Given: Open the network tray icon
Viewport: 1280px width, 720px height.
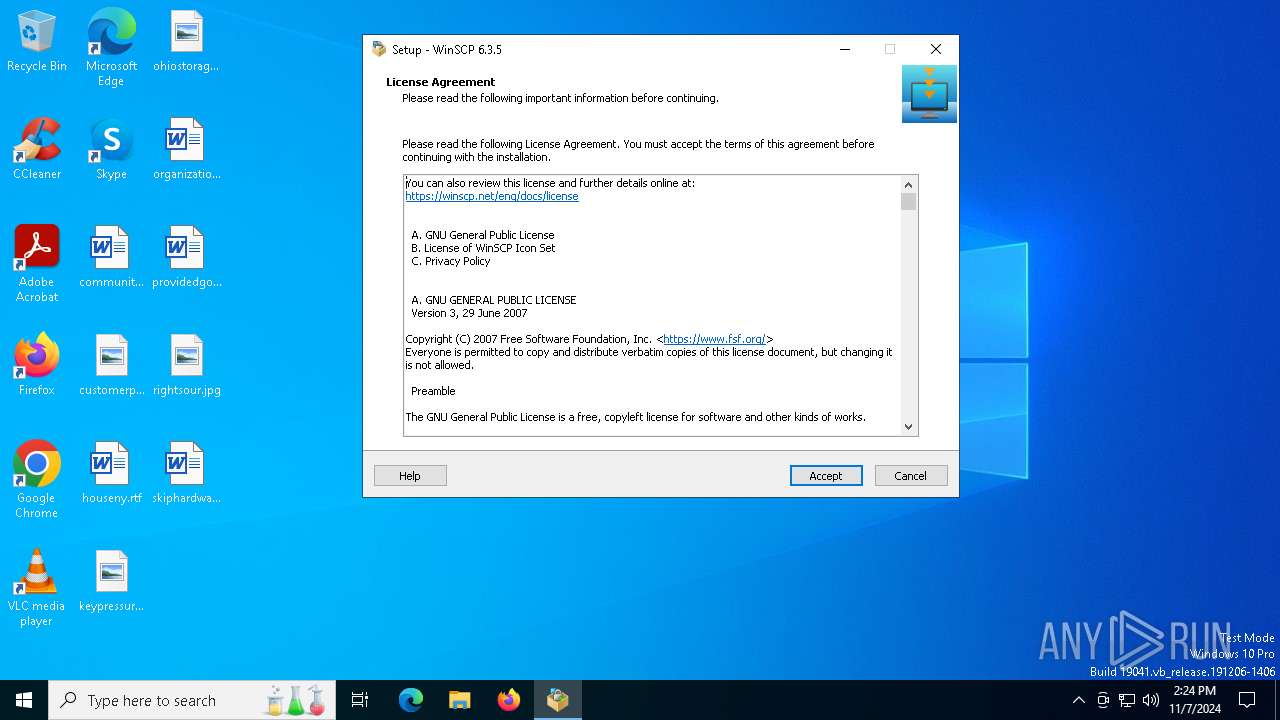Looking at the screenshot, I should point(1127,700).
